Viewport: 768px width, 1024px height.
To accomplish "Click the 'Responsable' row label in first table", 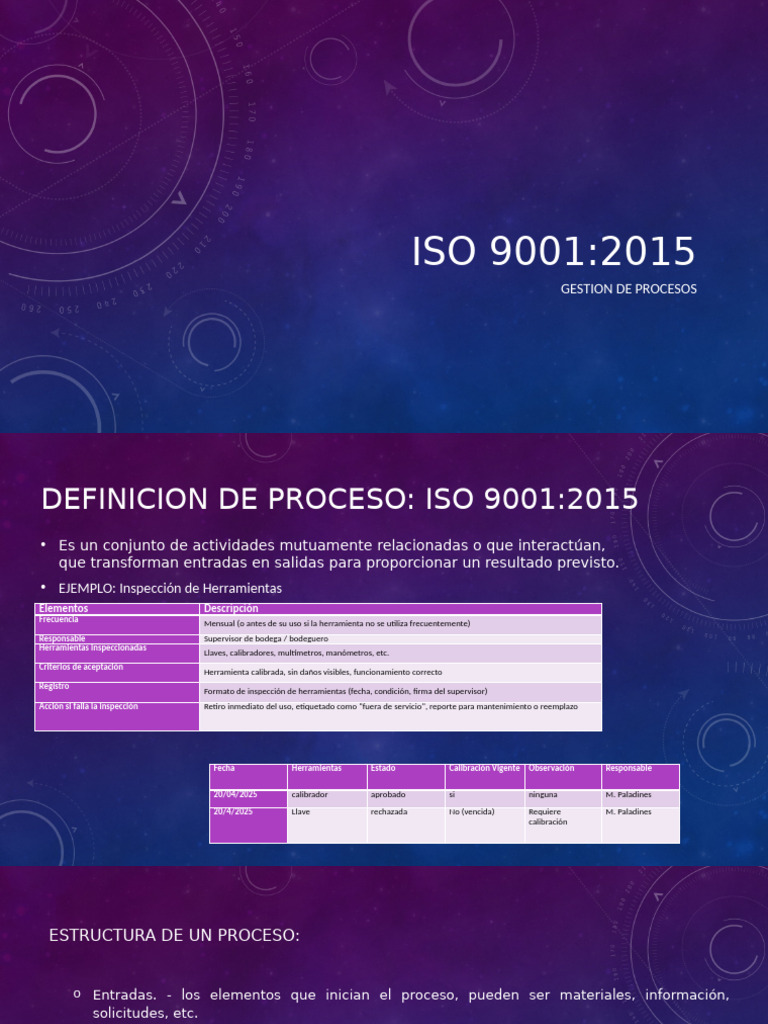I will pyautogui.click(x=117, y=639).
